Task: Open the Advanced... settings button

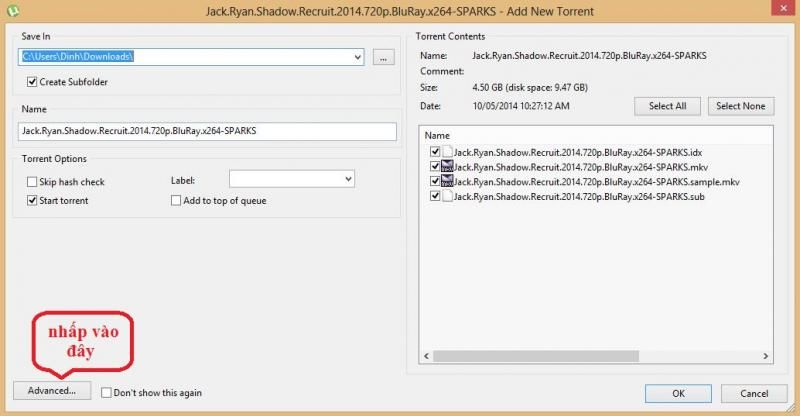Action: point(52,390)
